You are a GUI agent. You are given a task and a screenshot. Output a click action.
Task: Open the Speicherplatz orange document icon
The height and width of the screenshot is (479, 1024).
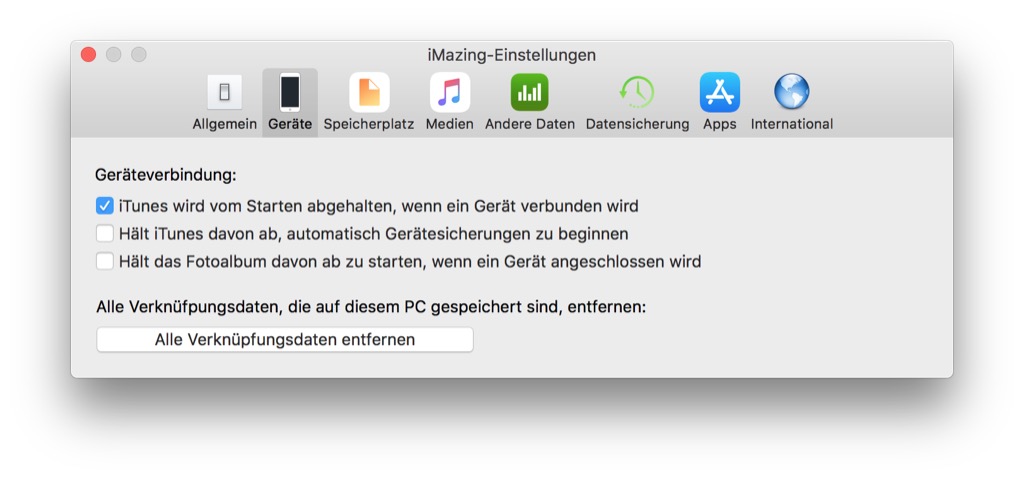(369, 92)
